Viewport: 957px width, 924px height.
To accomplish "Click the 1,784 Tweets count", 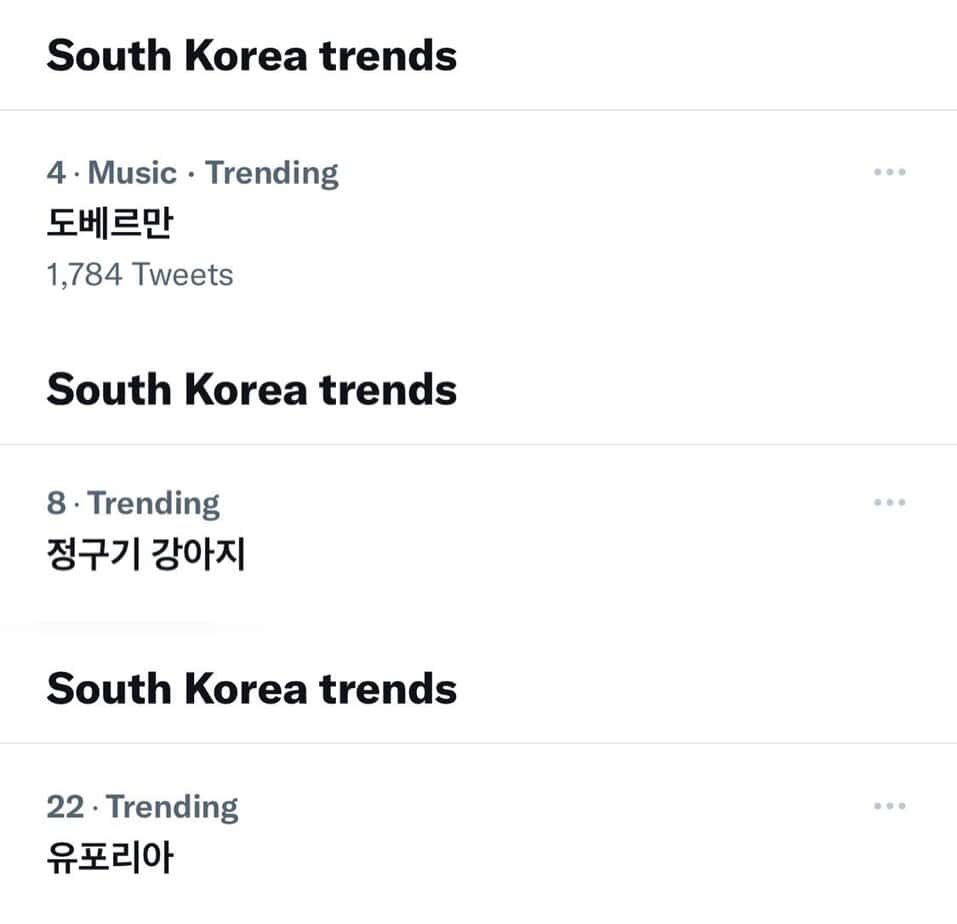I will (139, 274).
